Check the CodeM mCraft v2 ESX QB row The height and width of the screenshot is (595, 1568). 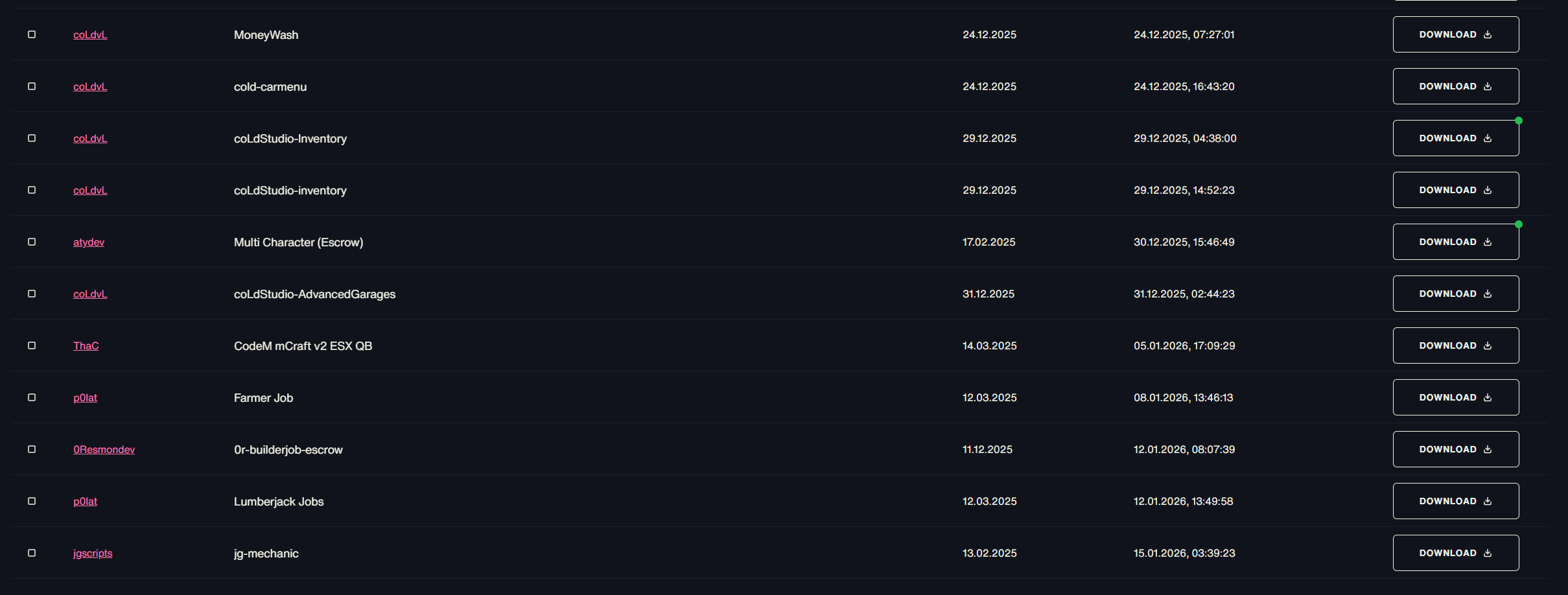(32, 345)
